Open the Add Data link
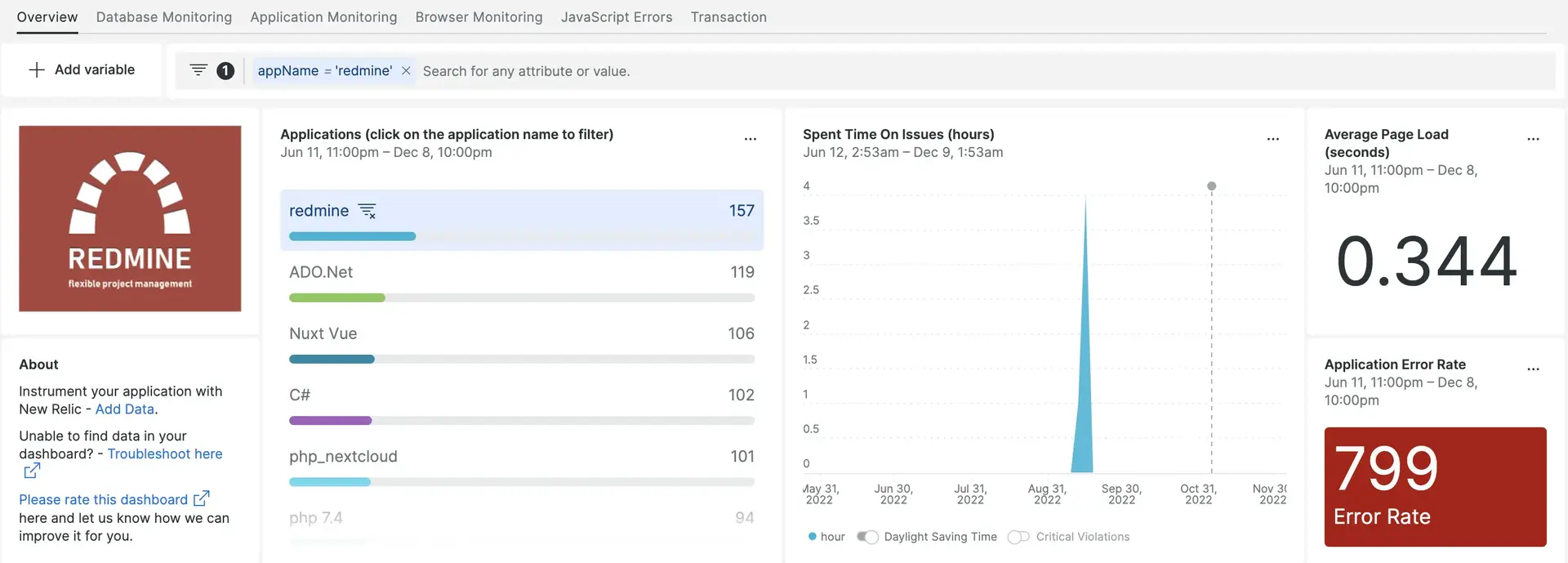 tap(125, 409)
